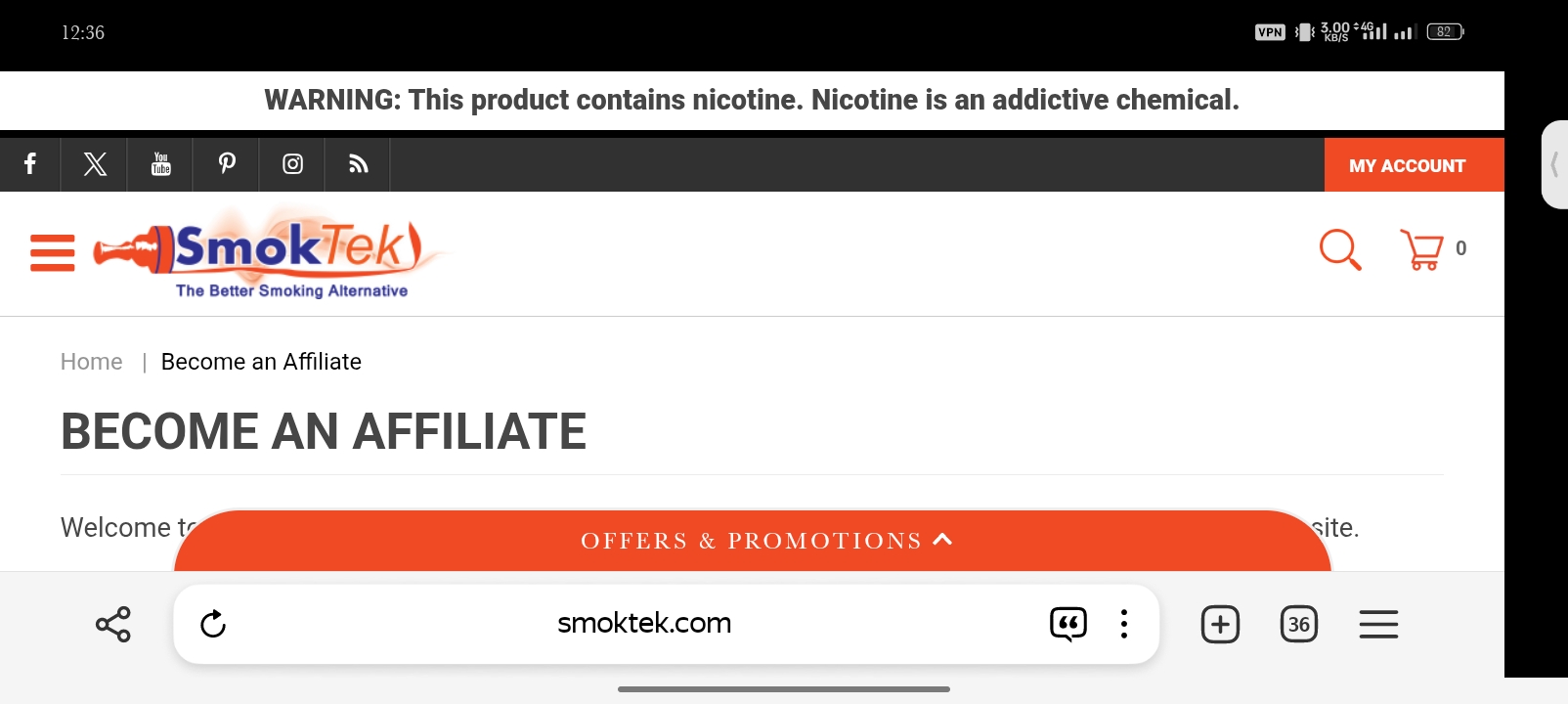
Task: Open the X (Twitter) social icon
Action: click(x=95, y=164)
